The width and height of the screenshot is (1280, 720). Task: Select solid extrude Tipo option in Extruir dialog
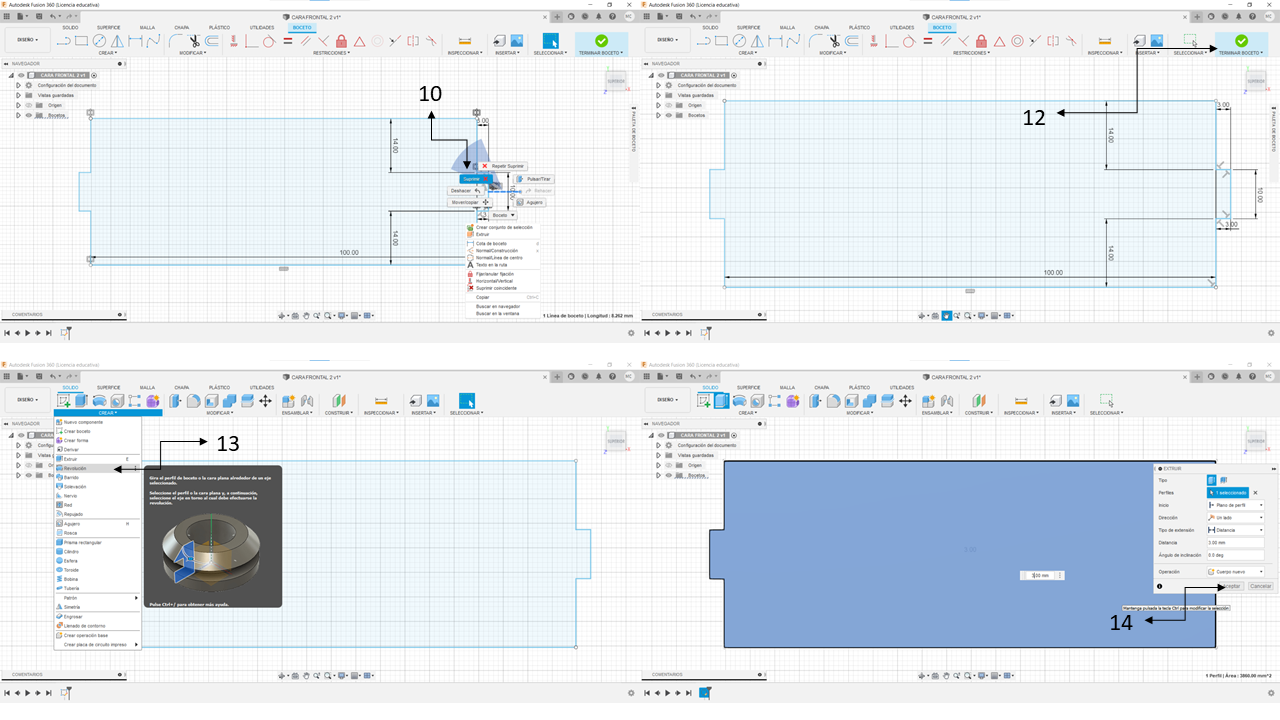click(x=1213, y=480)
